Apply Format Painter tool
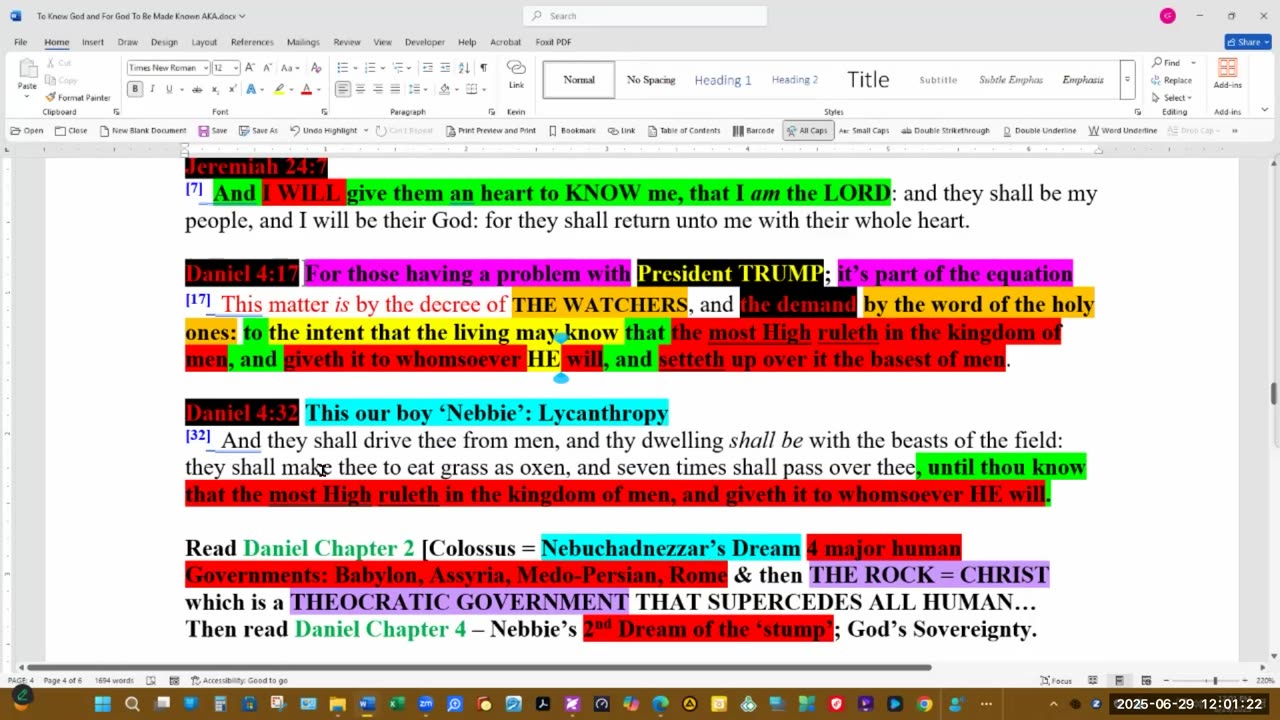Viewport: 1280px width, 720px height. point(77,98)
